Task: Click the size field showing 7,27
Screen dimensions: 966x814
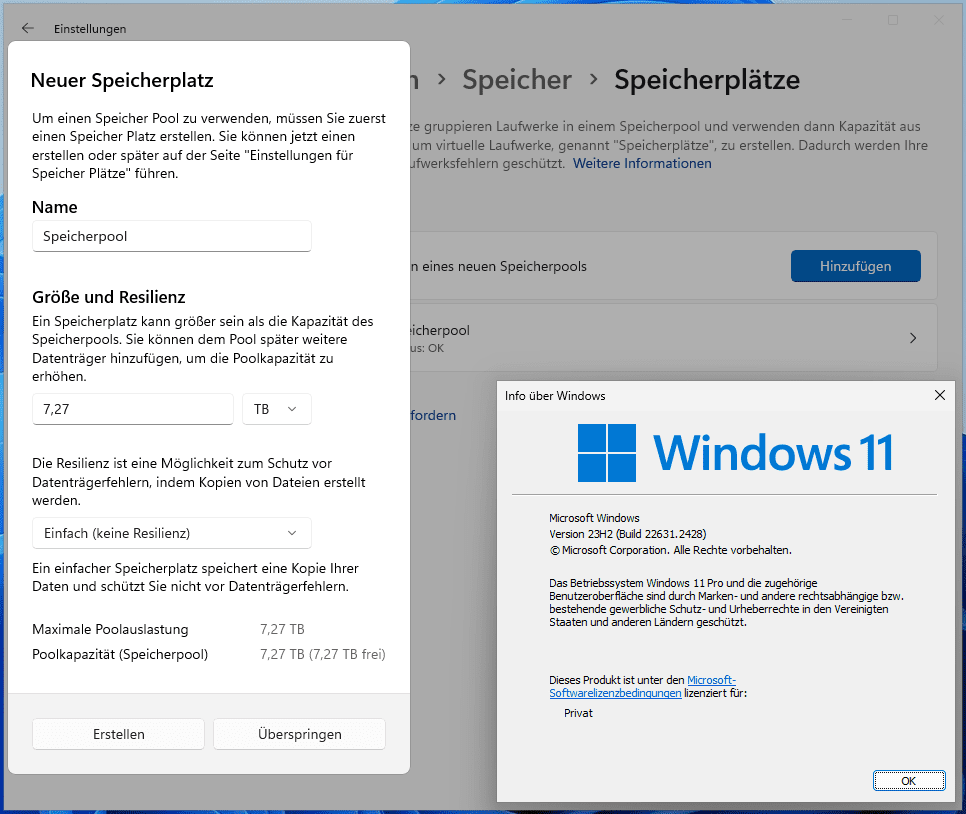Action: tap(132, 409)
